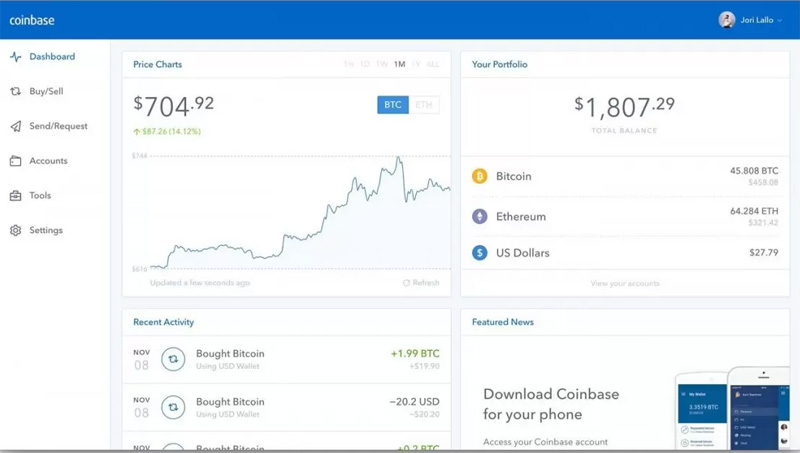Click the Jori Lallo username
The image size is (800, 453).
coord(757,20)
